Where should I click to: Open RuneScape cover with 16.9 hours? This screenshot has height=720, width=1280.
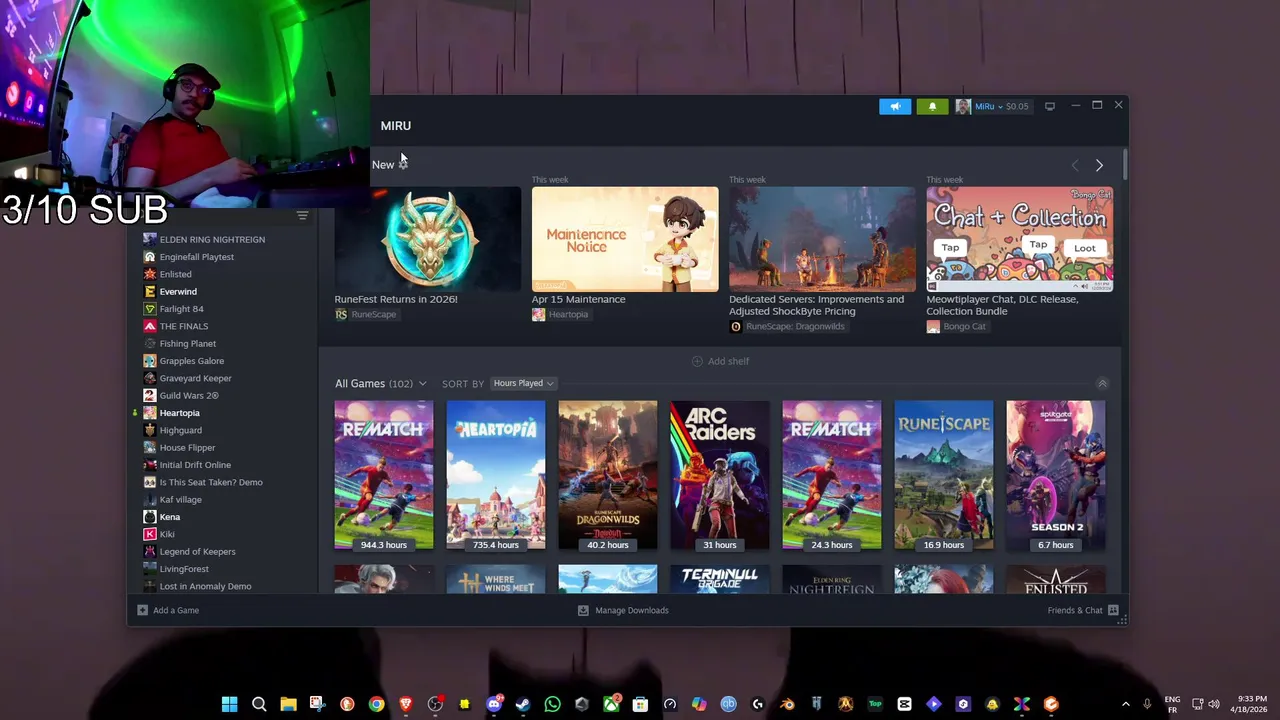(x=944, y=475)
